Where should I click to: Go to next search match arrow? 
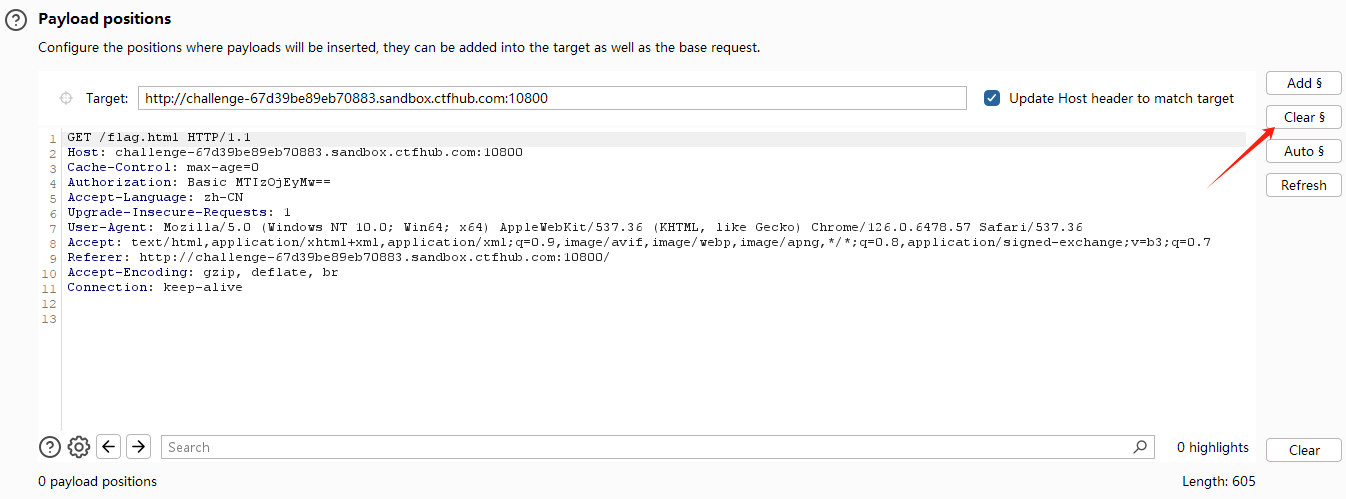click(x=139, y=447)
